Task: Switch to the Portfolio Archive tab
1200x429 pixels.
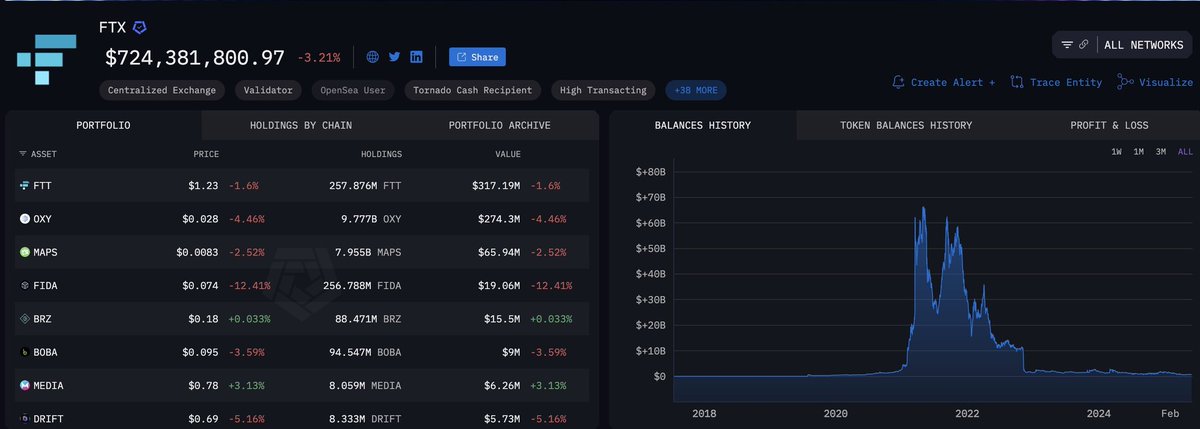Action: coord(499,125)
